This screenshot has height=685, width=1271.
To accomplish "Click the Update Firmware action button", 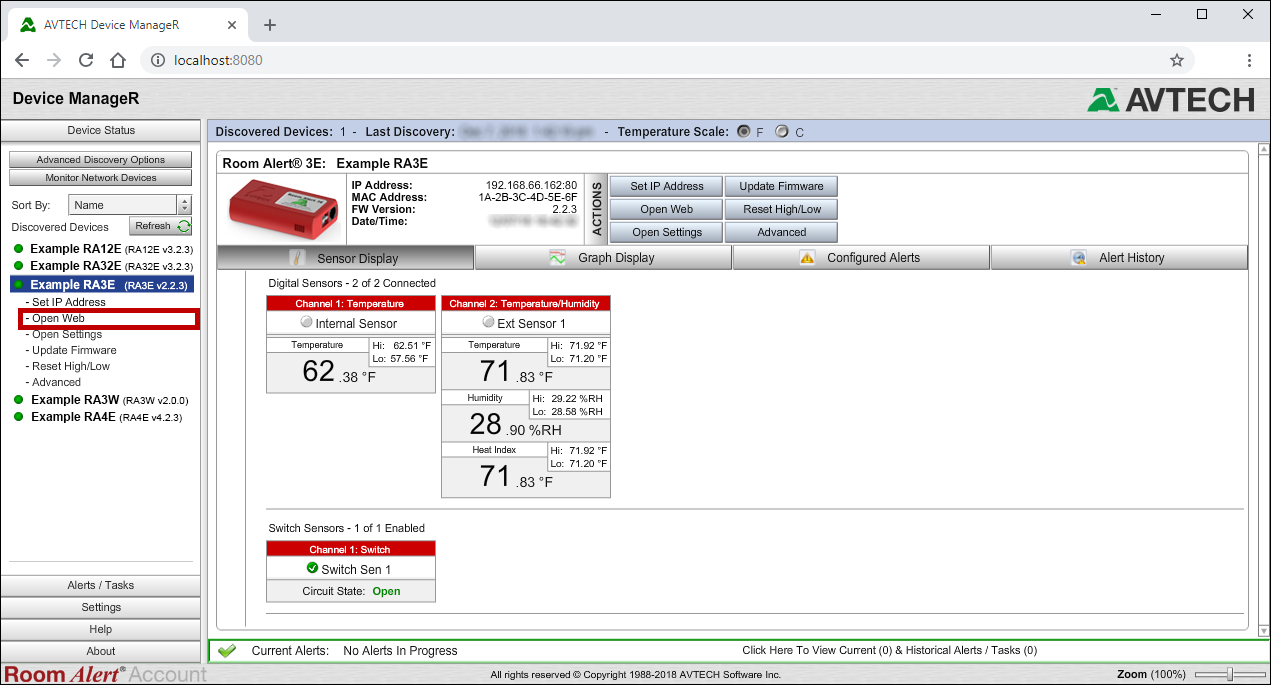I will click(x=781, y=186).
